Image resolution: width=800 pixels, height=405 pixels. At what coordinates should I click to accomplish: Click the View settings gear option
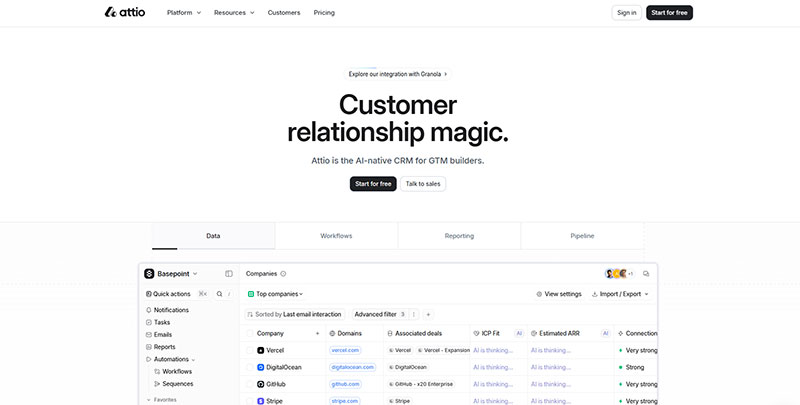pyautogui.click(x=559, y=294)
